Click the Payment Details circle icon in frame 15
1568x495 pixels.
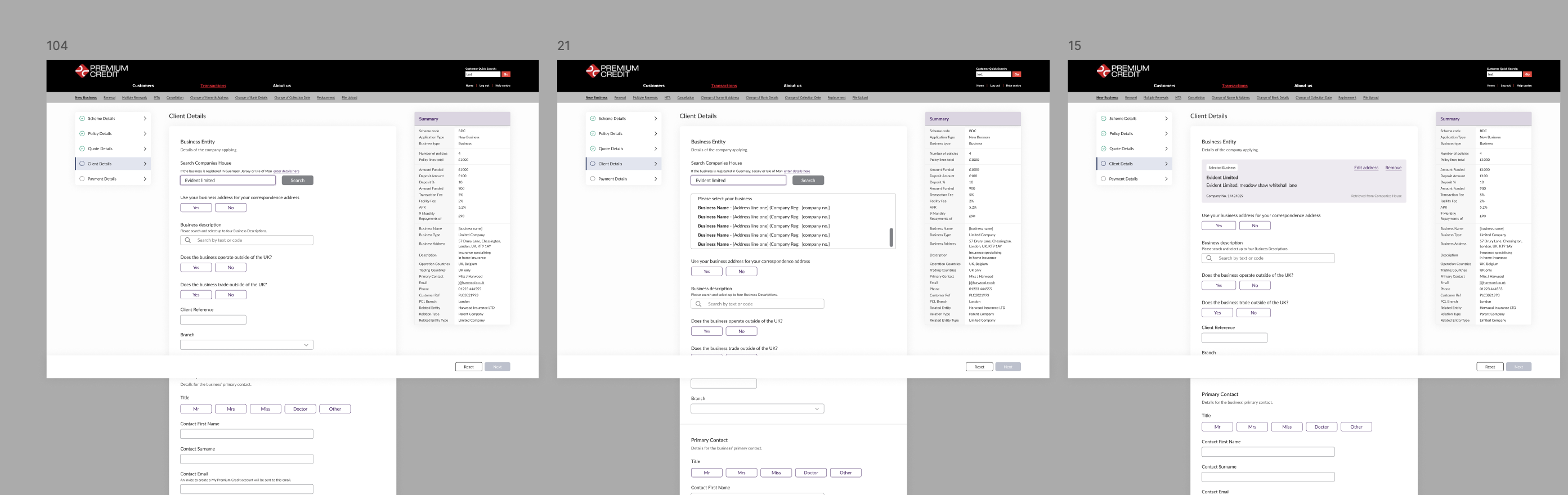point(1104,179)
